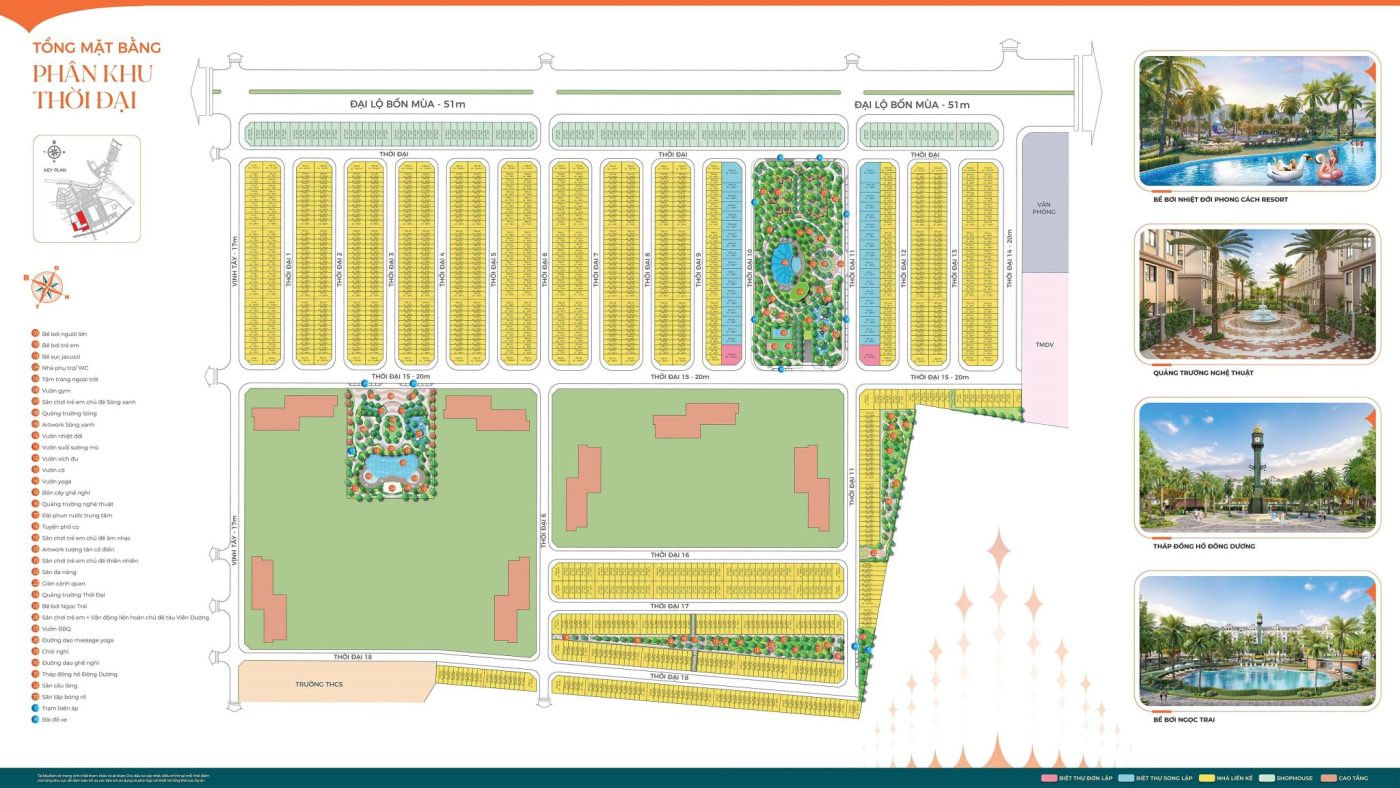Viewport: 1400px width, 788px height.
Task: Open the Quảng trường nghệ thuật photo
Action: pos(1257,294)
